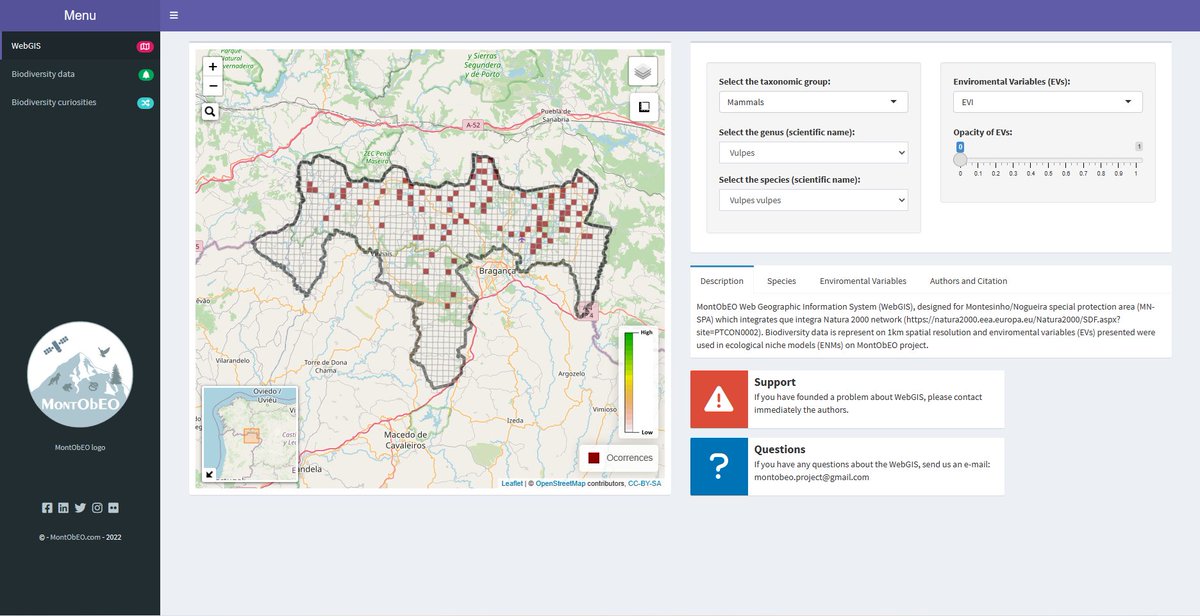Click the MontObEO circular logo
This screenshot has width=1200, height=616.
(80, 374)
